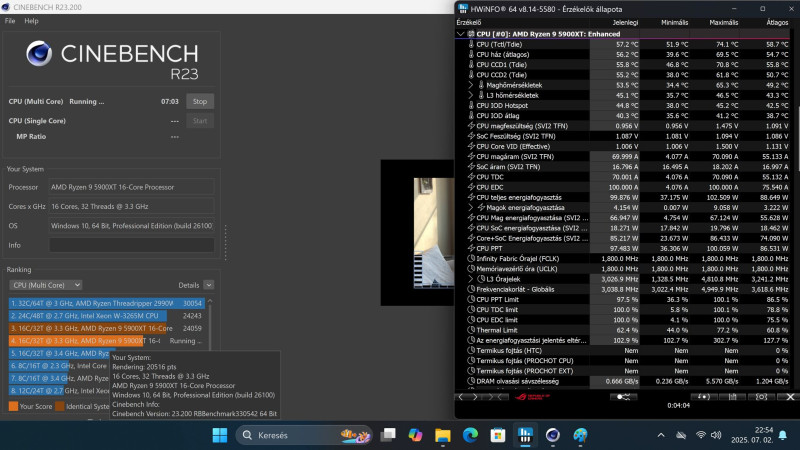Select the DRAM olvasási sávszélesség row
The height and width of the screenshot is (450, 800).
click(624, 381)
